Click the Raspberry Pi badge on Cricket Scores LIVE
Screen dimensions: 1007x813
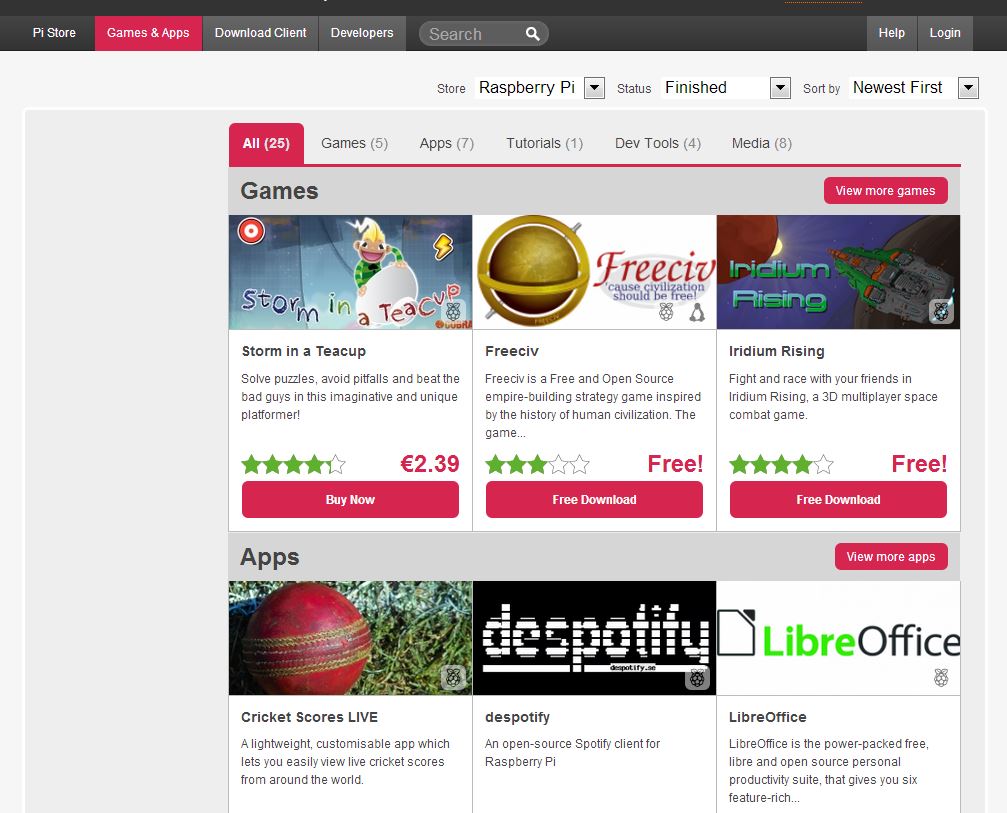(453, 677)
